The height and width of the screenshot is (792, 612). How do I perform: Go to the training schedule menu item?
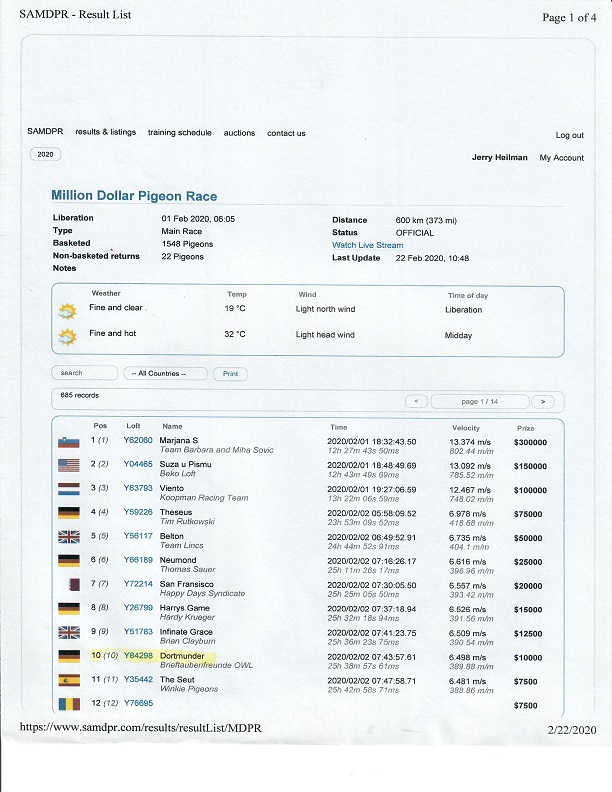180,133
